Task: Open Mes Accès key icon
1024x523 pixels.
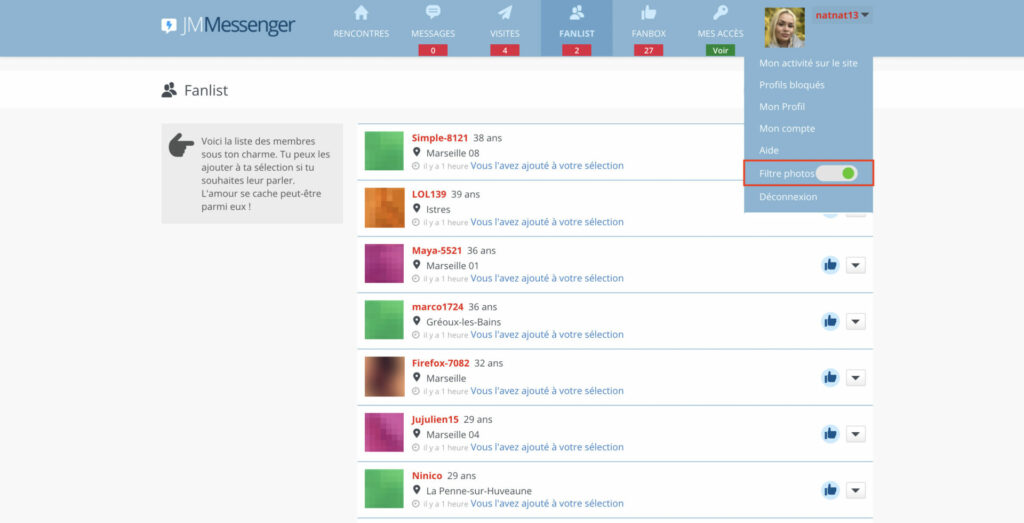Action: pyautogui.click(x=720, y=12)
